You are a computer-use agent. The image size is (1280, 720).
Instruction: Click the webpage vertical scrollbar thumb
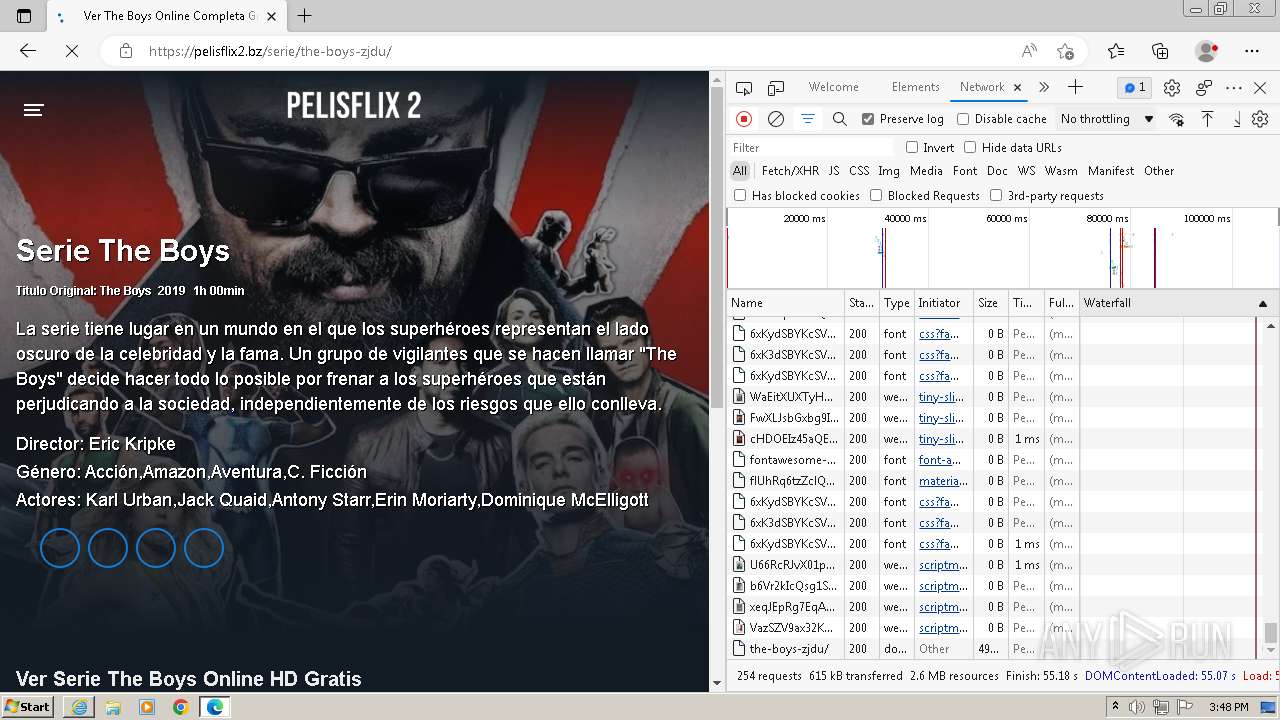coord(716,249)
